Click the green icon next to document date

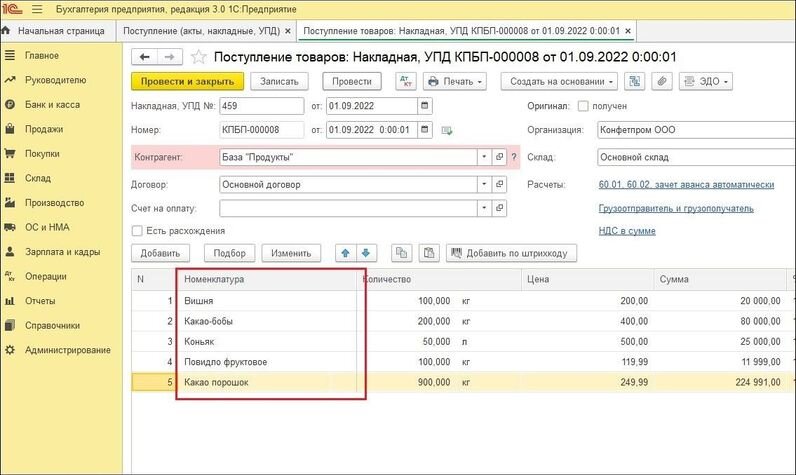[x=447, y=130]
